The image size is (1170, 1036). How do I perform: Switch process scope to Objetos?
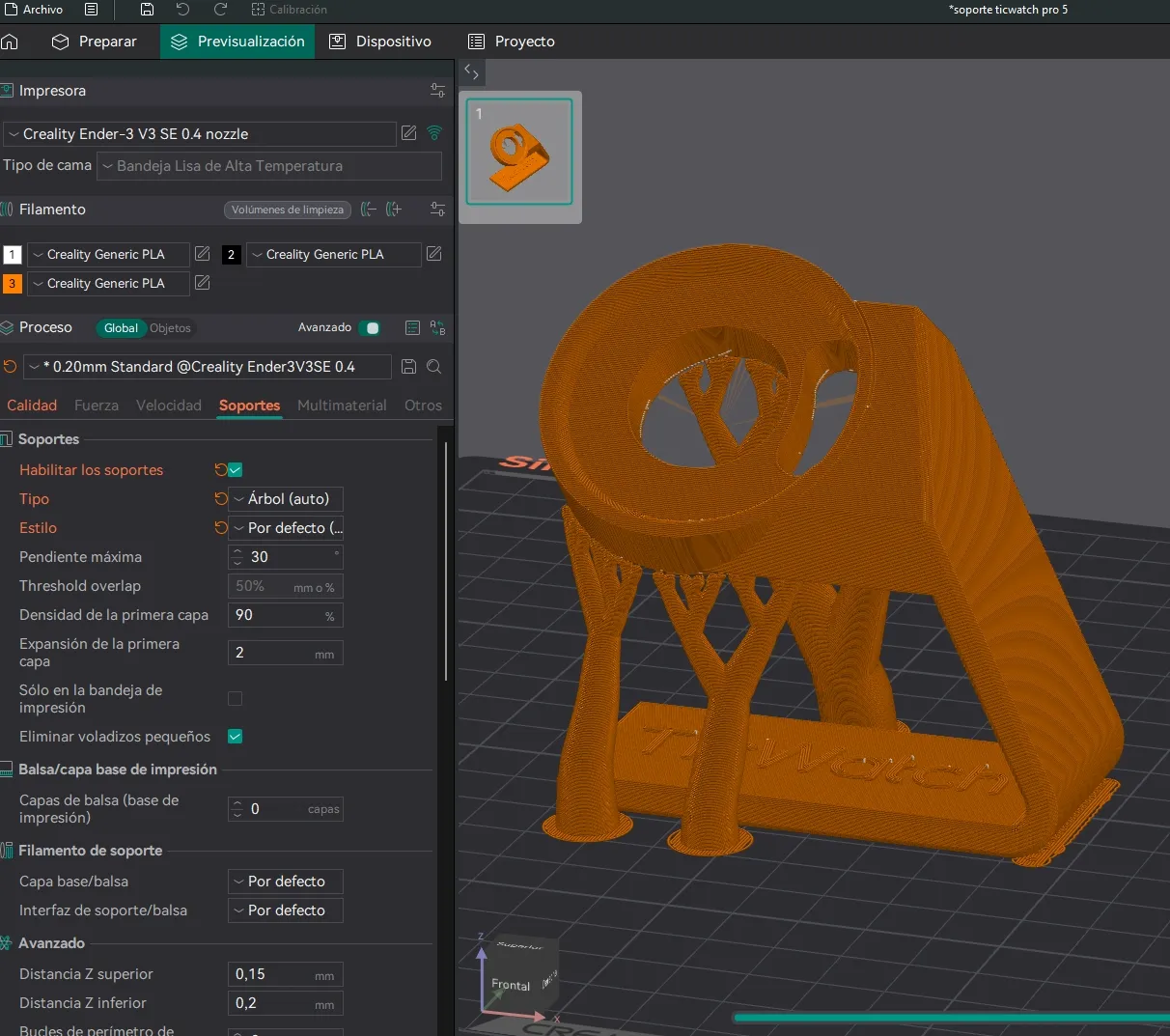click(x=170, y=328)
